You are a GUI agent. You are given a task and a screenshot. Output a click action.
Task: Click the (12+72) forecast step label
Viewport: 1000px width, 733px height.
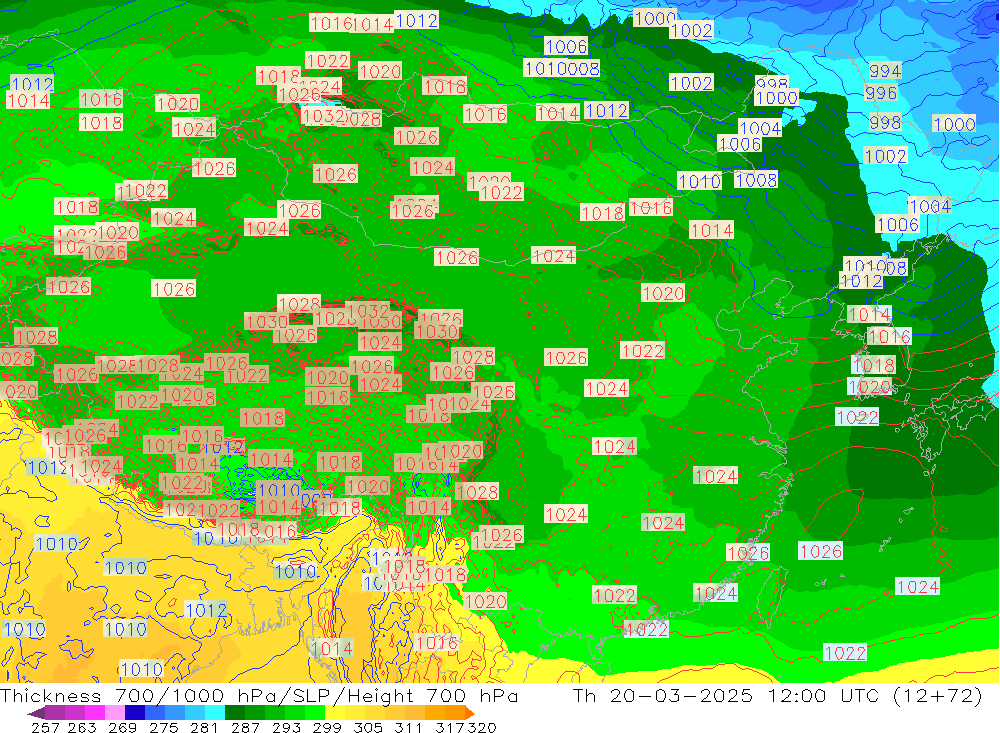936,695
